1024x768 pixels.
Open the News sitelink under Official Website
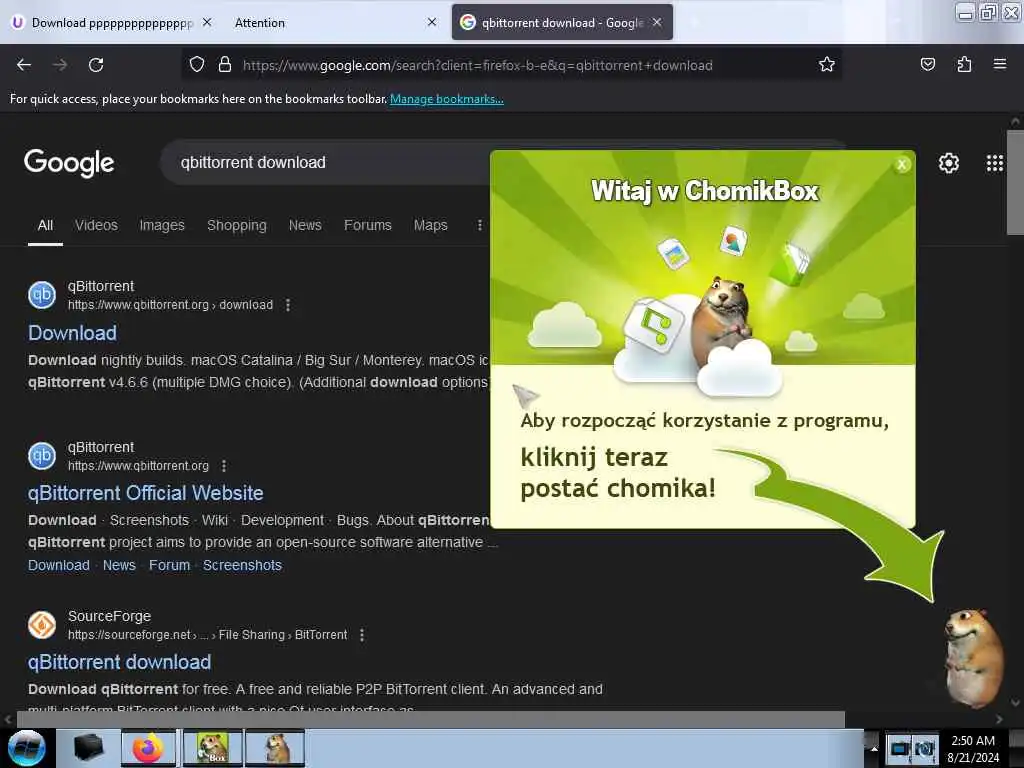tap(119, 566)
